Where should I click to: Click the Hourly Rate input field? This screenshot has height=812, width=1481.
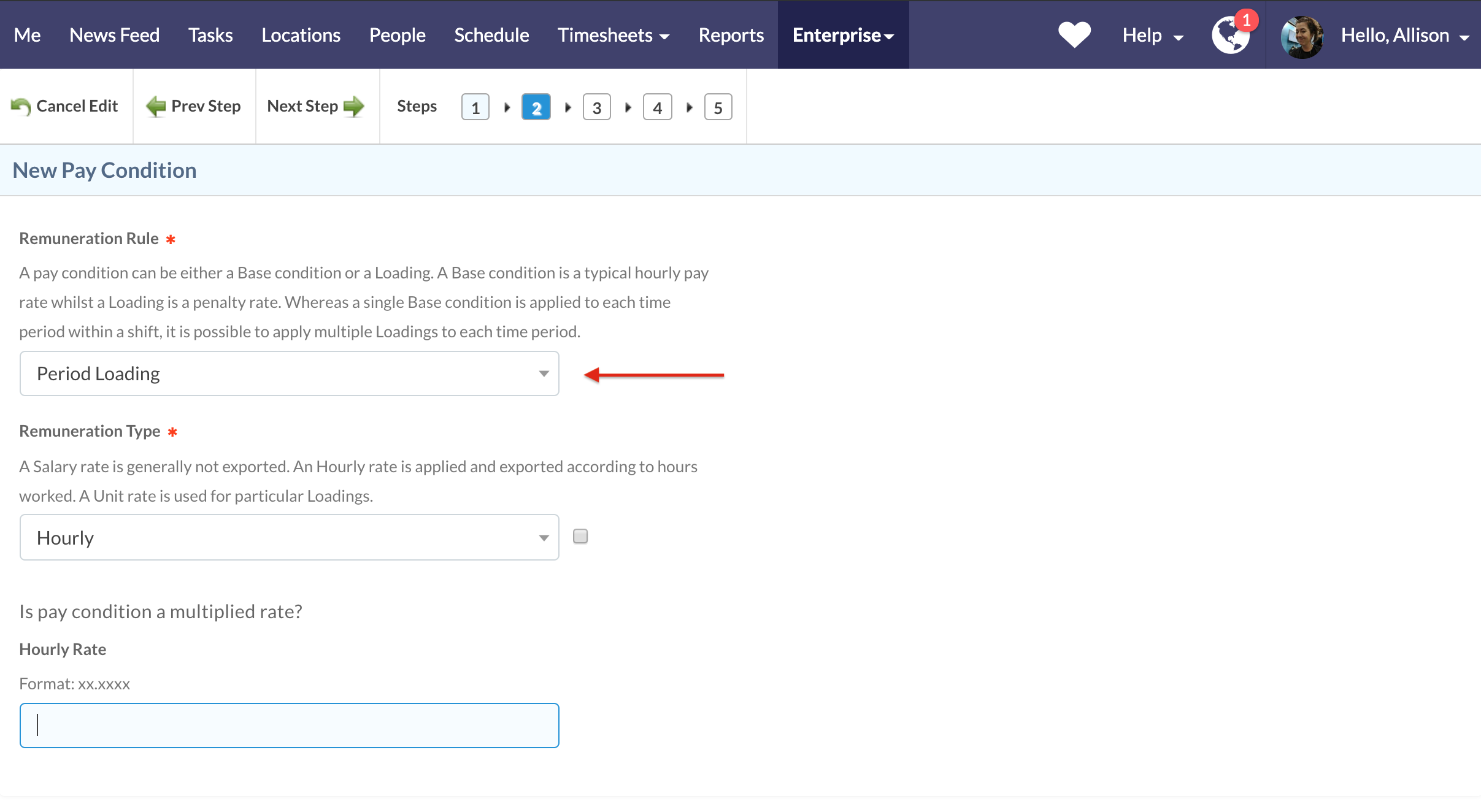[289, 726]
